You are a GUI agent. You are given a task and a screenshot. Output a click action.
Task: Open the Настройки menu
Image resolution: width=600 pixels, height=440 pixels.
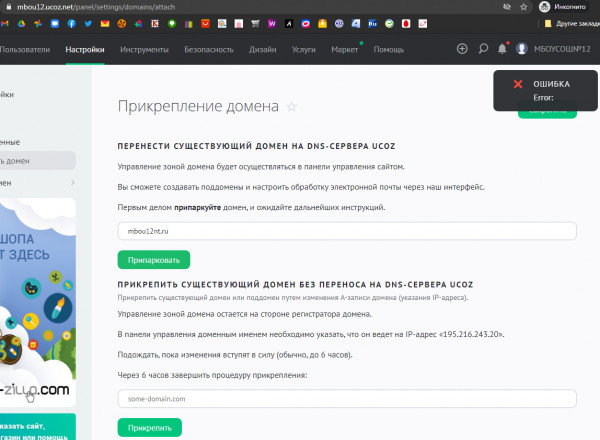(85, 49)
